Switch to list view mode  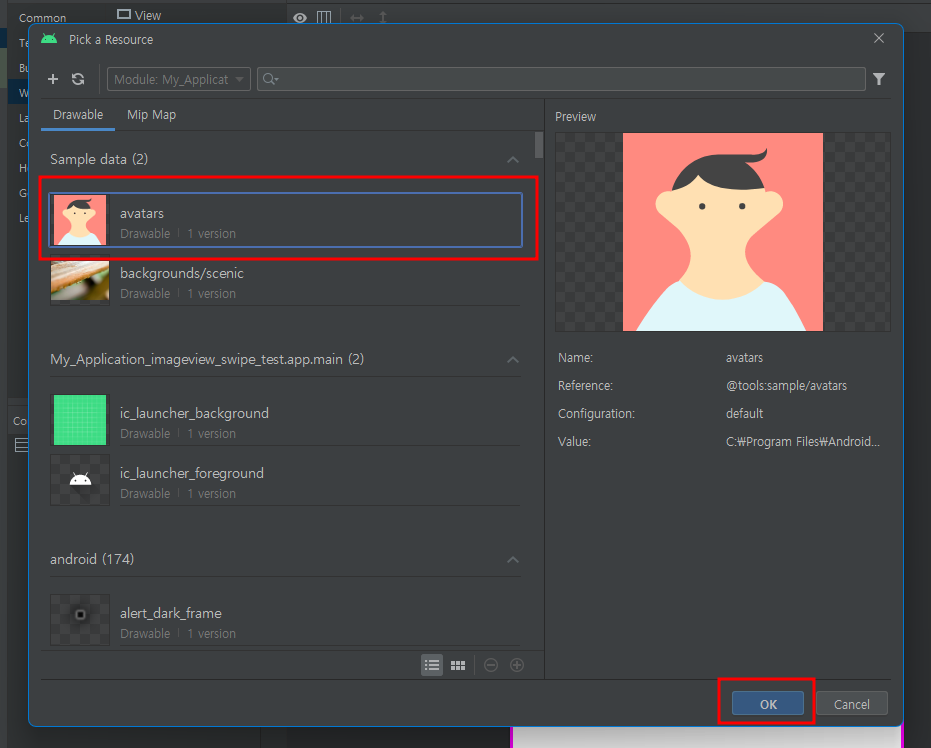pyautogui.click(x=432, y=665)
